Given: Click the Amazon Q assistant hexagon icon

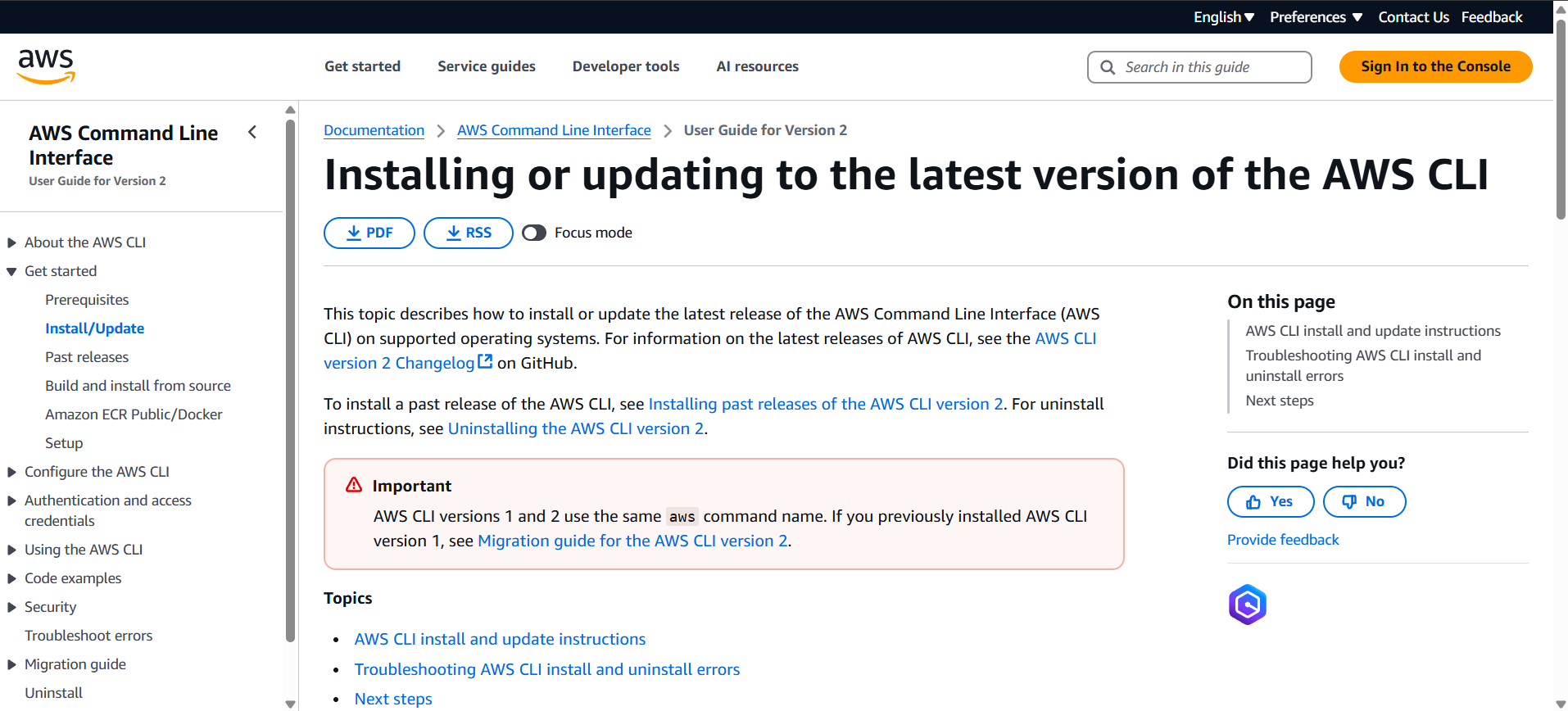Looking at the screenshot, I should 1248,605.
